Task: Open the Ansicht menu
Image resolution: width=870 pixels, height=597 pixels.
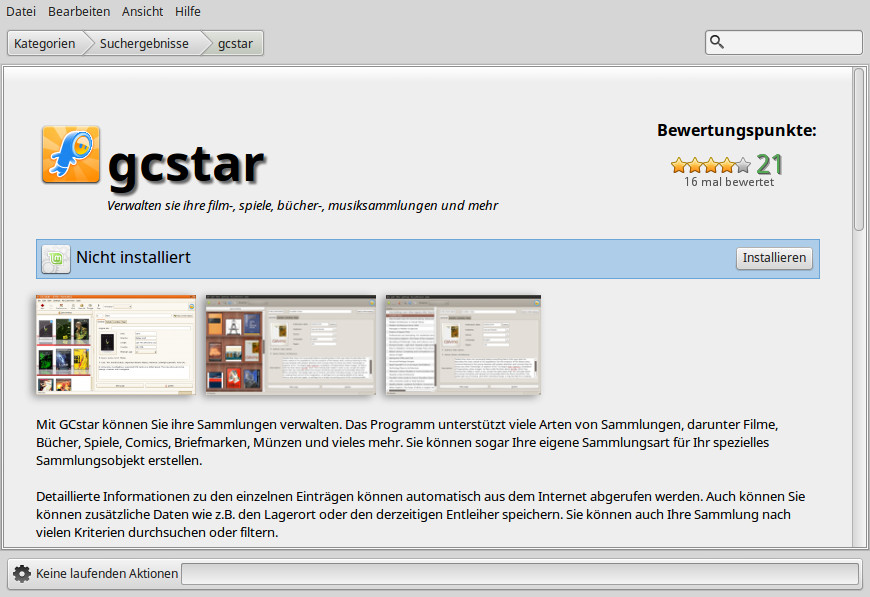Action: click(143, 12)
